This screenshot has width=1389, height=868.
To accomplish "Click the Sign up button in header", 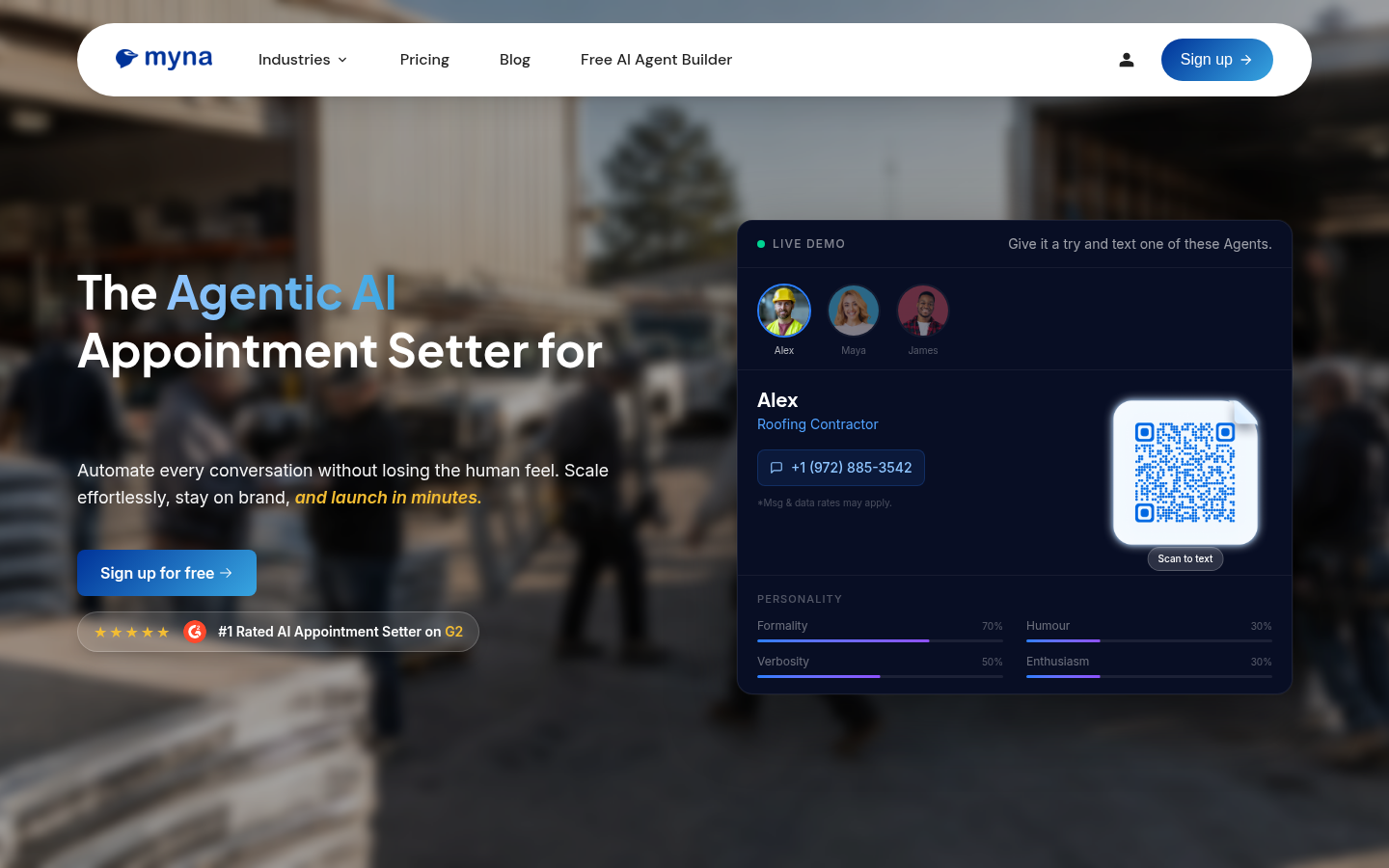I will (1216, 60).
